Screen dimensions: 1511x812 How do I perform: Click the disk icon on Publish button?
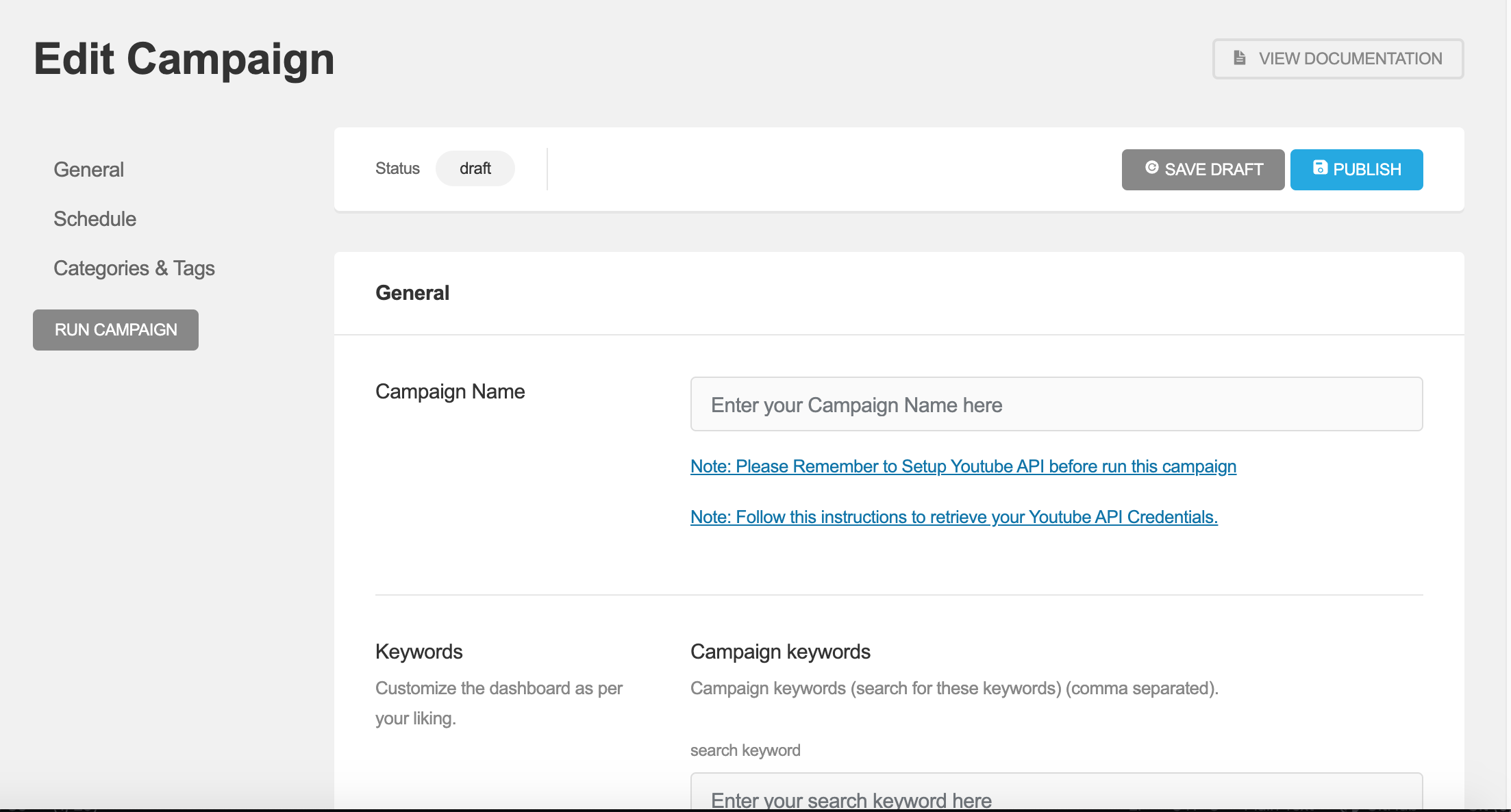point(1320,168)
